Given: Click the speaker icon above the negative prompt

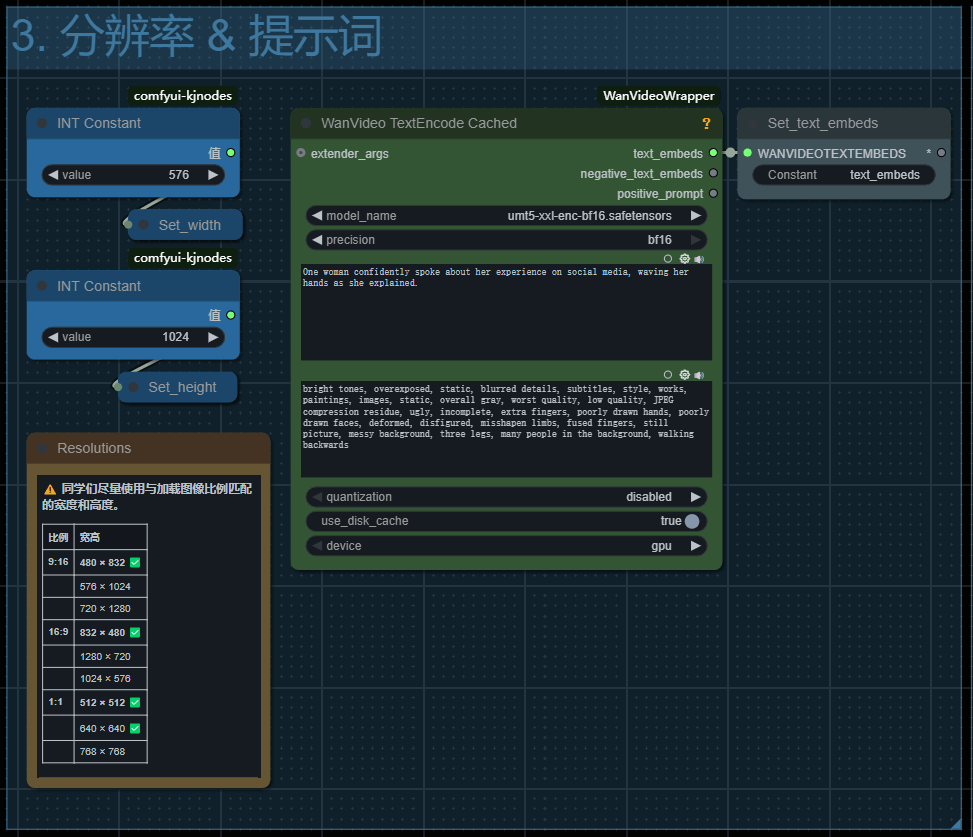Looking at the screenshot, I should click(x=699, y=375).
